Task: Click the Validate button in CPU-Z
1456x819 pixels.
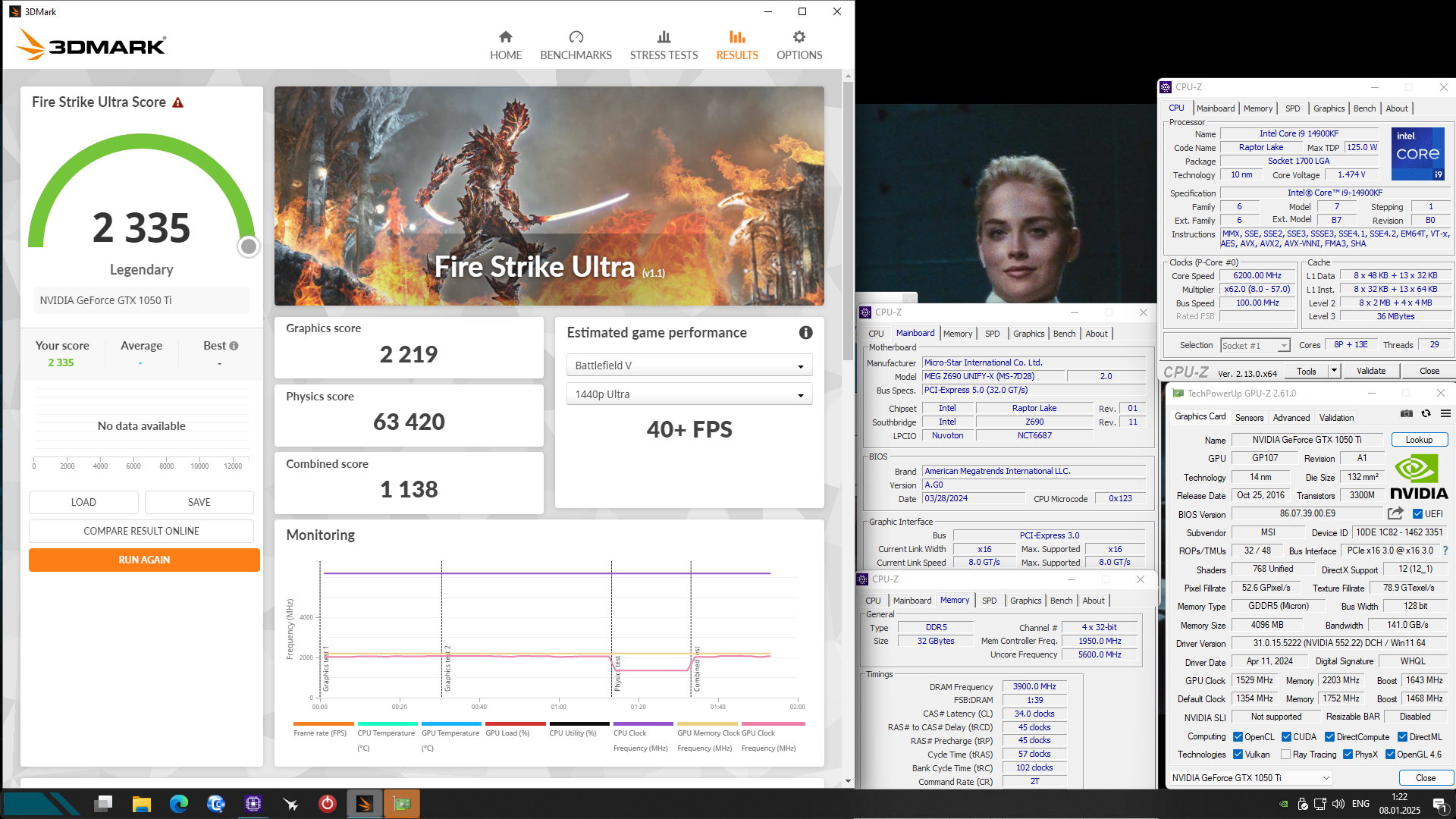Action: click(1370, 371)
